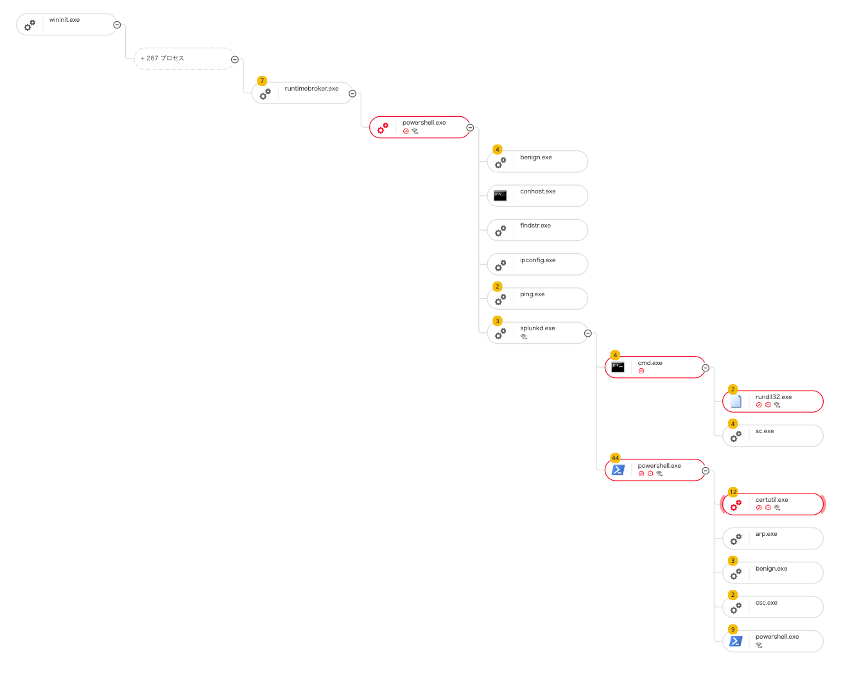Screen dimensions: 850x676
Task: Click the yellow count badge on ping.exe
Action: (x=498, y=286)
